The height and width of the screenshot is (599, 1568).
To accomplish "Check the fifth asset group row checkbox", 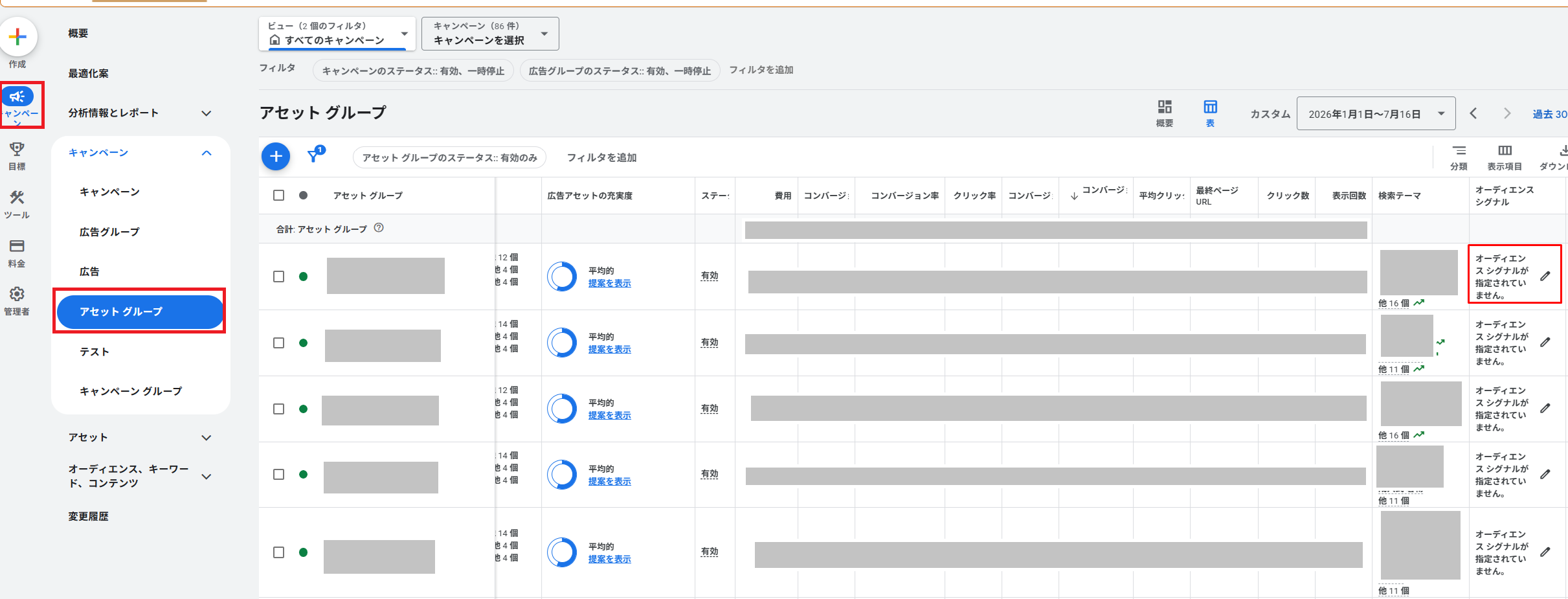I will click(279, 552).
